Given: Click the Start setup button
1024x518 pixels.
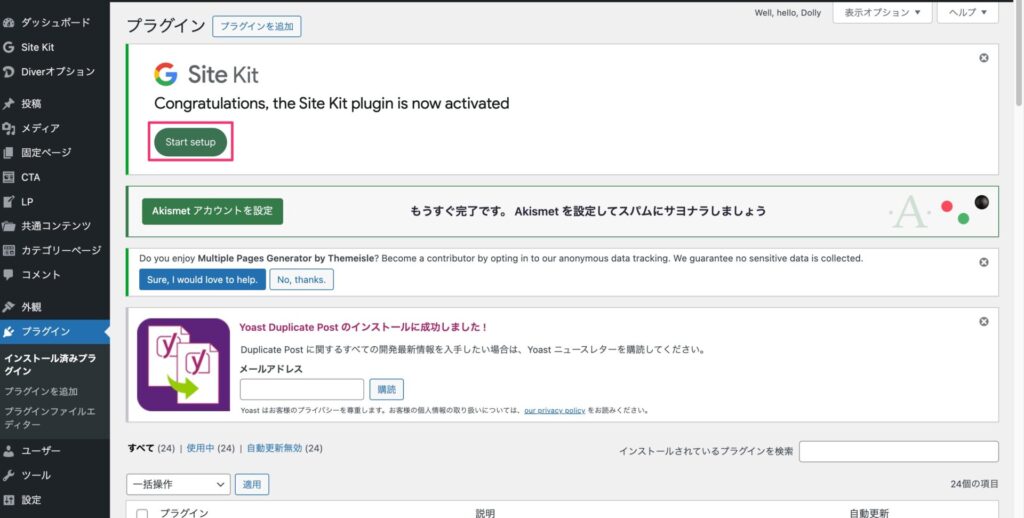Looking at the screenshot, I should pos(191,143).
